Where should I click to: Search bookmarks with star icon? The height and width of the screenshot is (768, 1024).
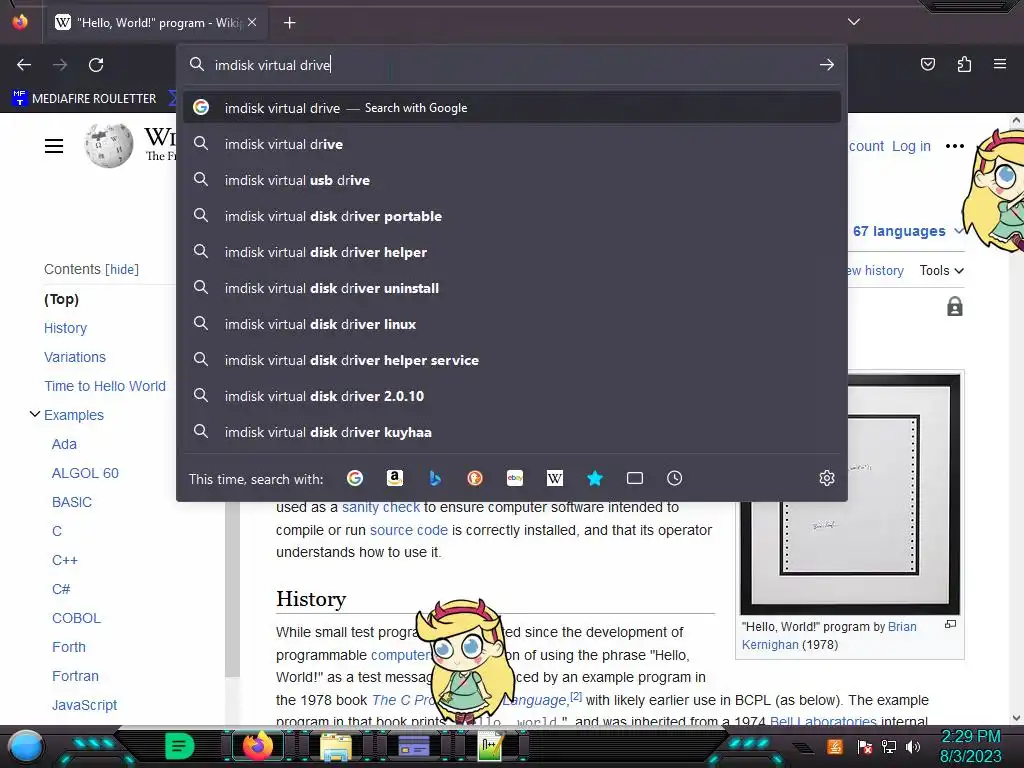point(595,478)
